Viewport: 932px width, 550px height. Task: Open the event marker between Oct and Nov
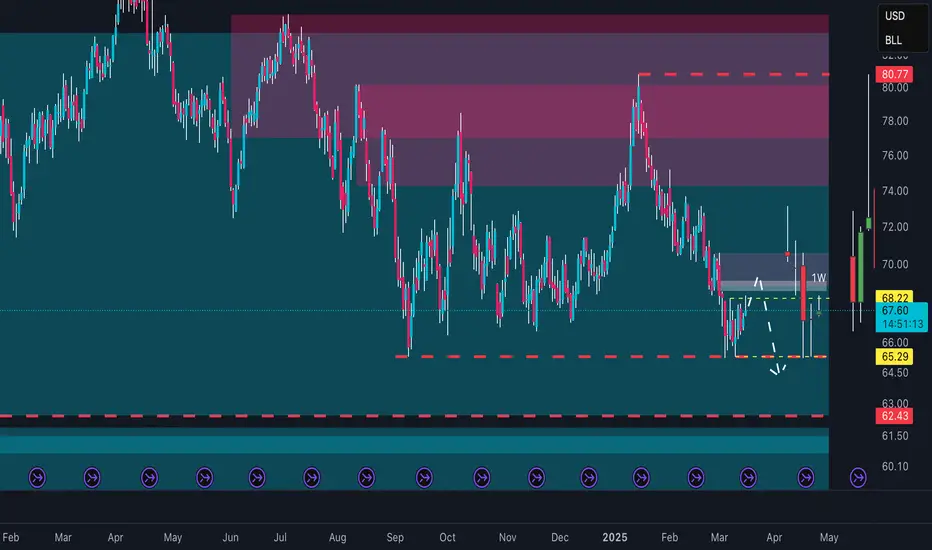(x=481, y=477)
